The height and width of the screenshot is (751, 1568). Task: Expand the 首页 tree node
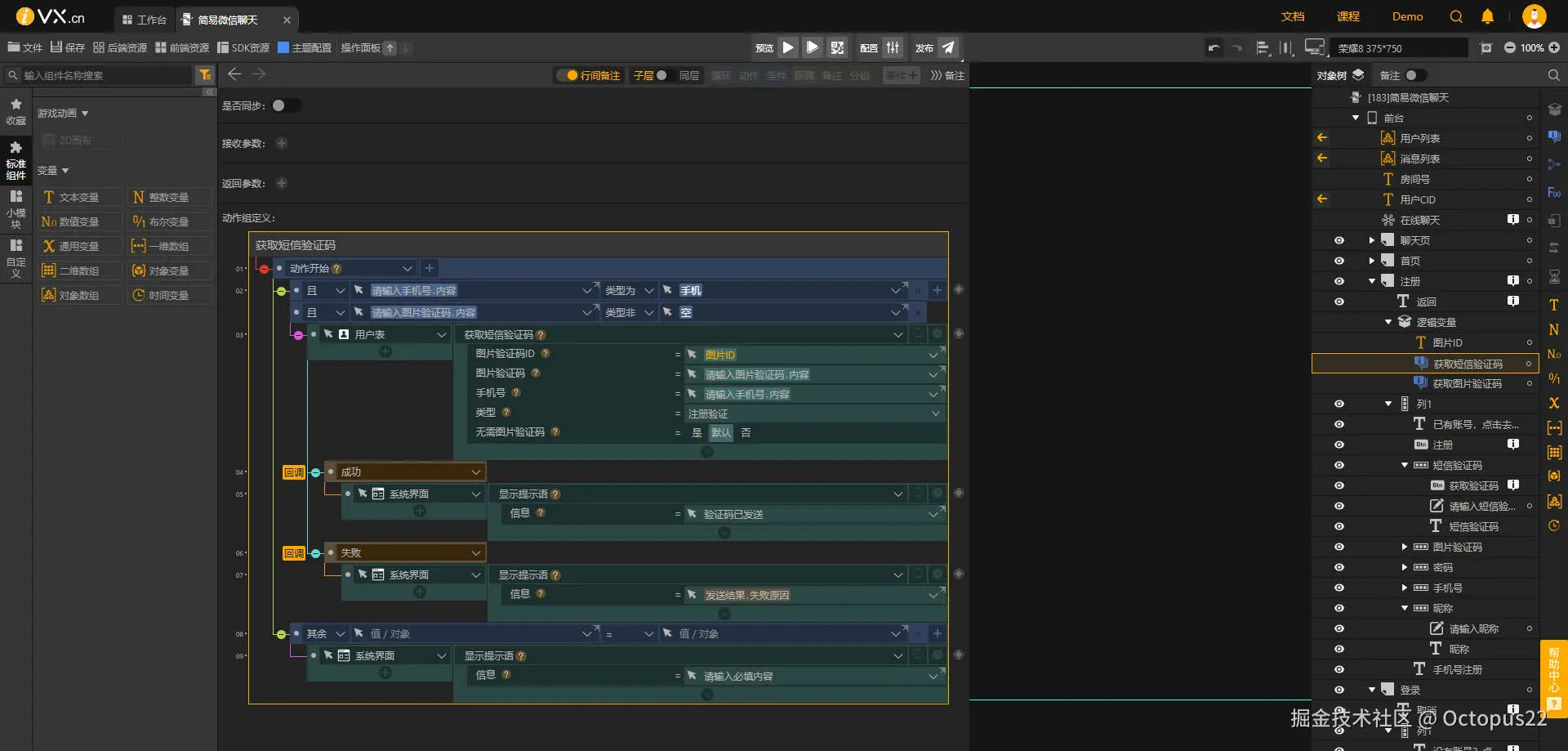[x=1372, y=261]
